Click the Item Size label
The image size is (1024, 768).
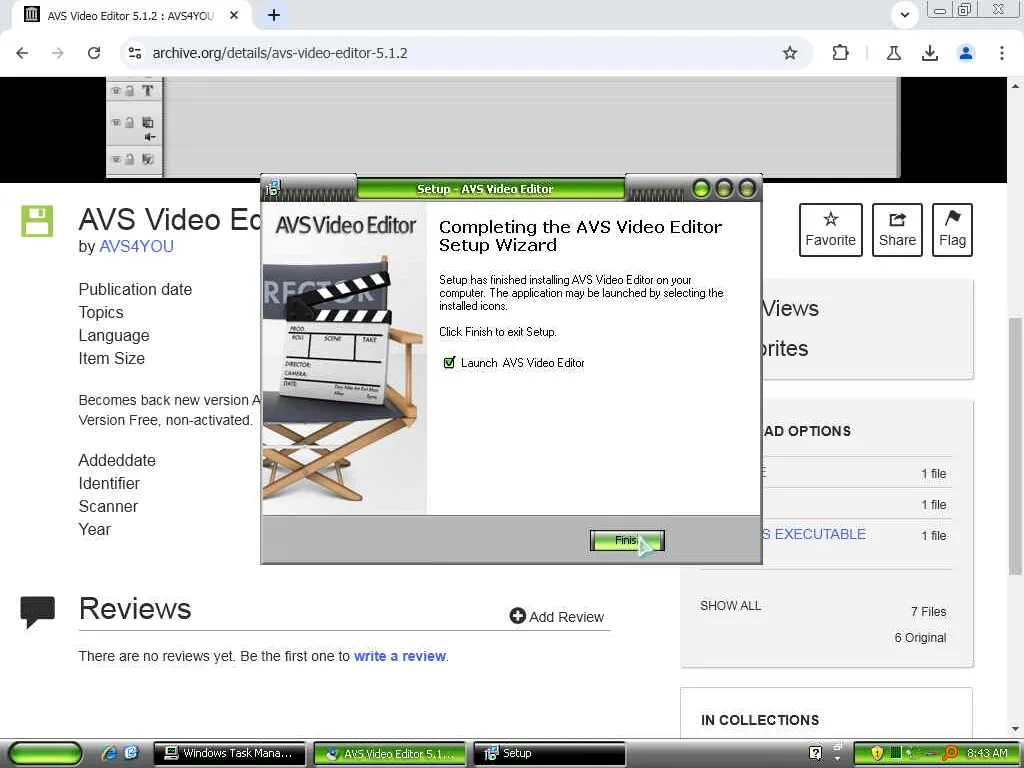click(x=112, y=358)
